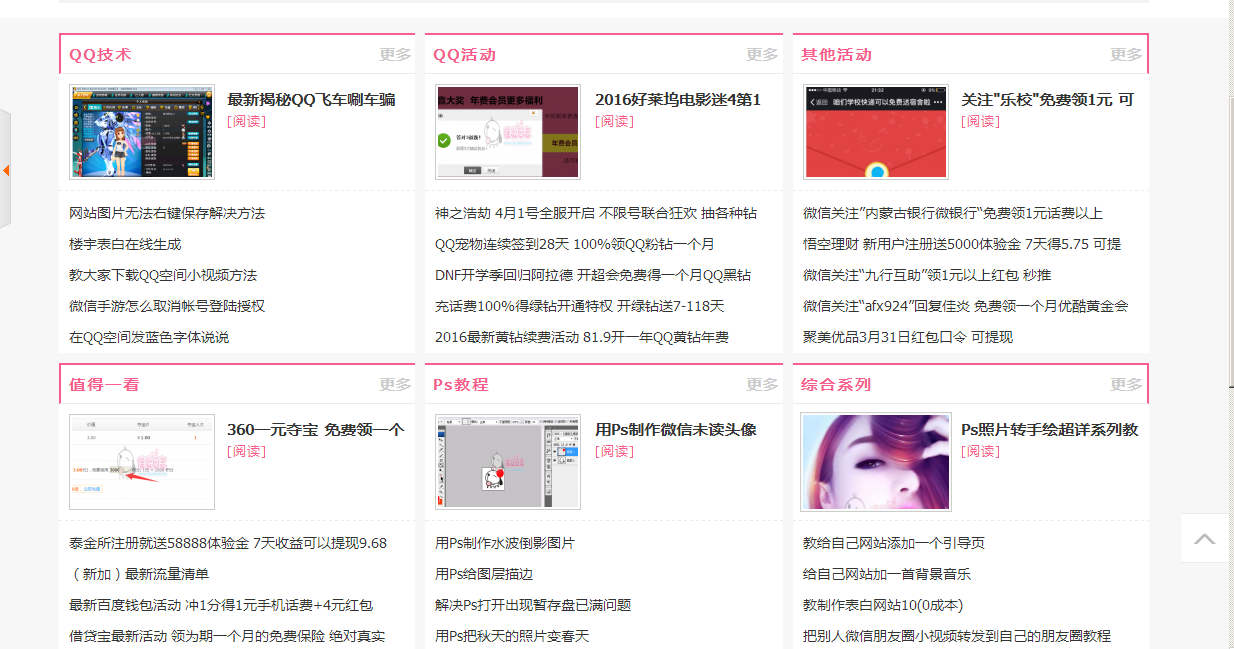Open 网站图片无法右键保存解决方法

[167, 213]
